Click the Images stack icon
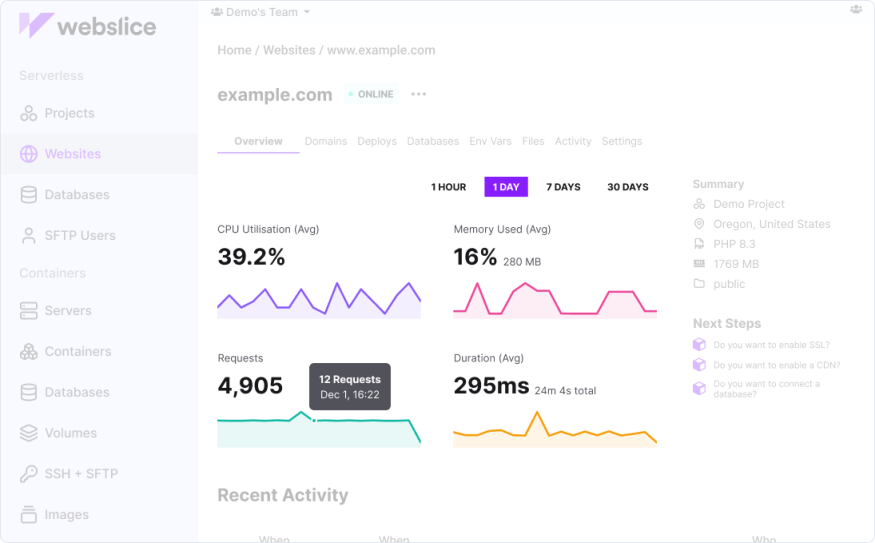This screenshot has width=875, height=543. pyautogui.click(x=29, y=515)
